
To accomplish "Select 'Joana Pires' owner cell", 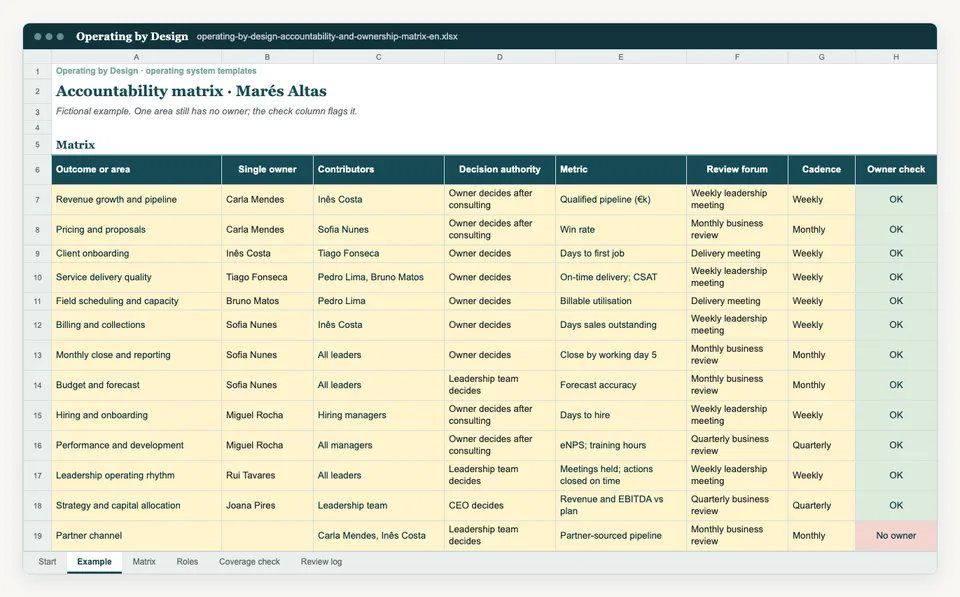I will click(267, 506).
